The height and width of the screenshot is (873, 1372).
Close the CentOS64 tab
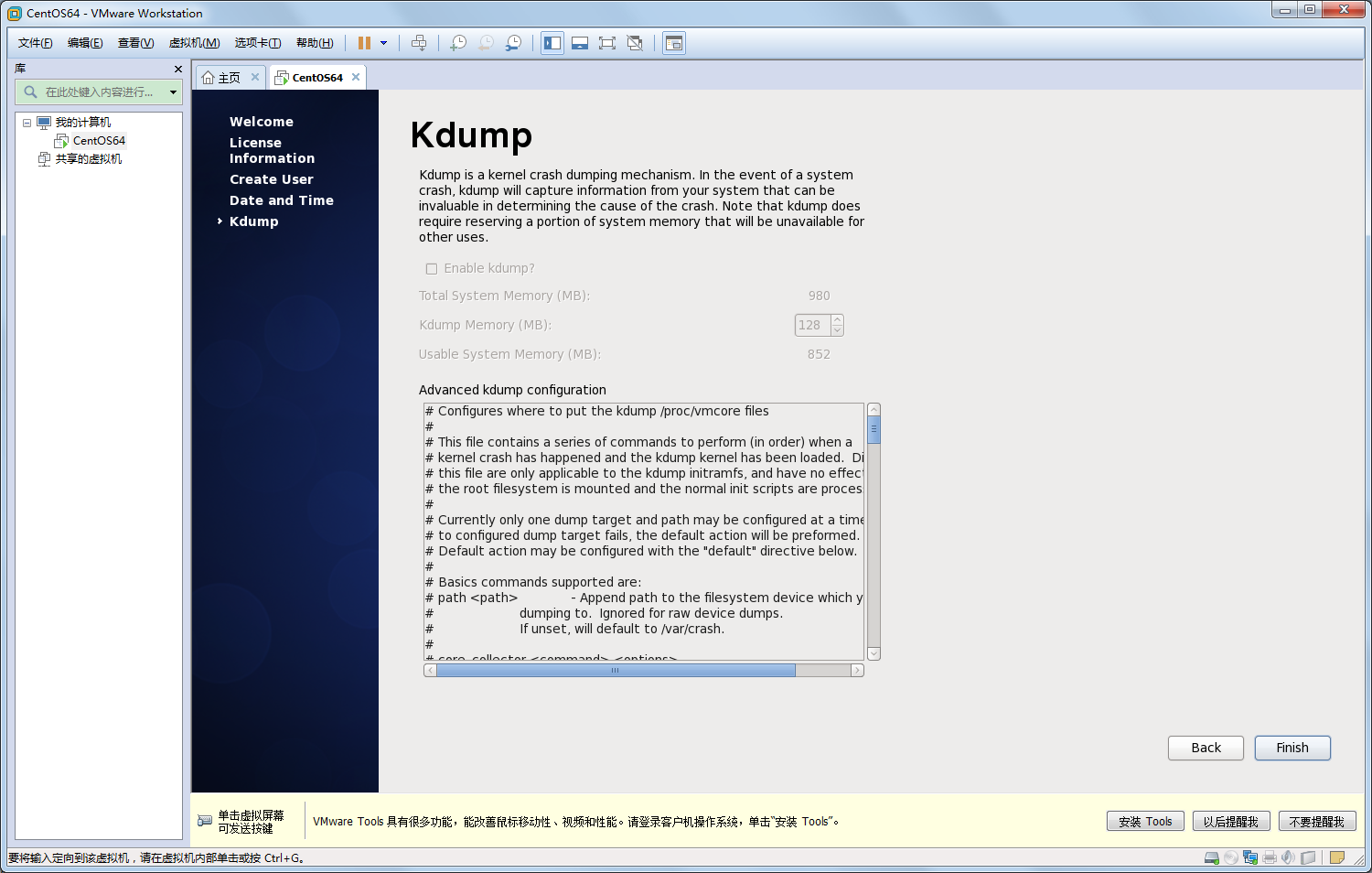click(x=356, y=77)
